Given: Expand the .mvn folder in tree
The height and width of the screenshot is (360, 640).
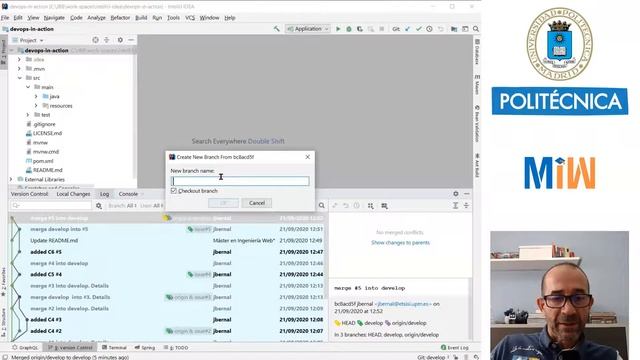Looking at the screenshot, I should point(19,69).
